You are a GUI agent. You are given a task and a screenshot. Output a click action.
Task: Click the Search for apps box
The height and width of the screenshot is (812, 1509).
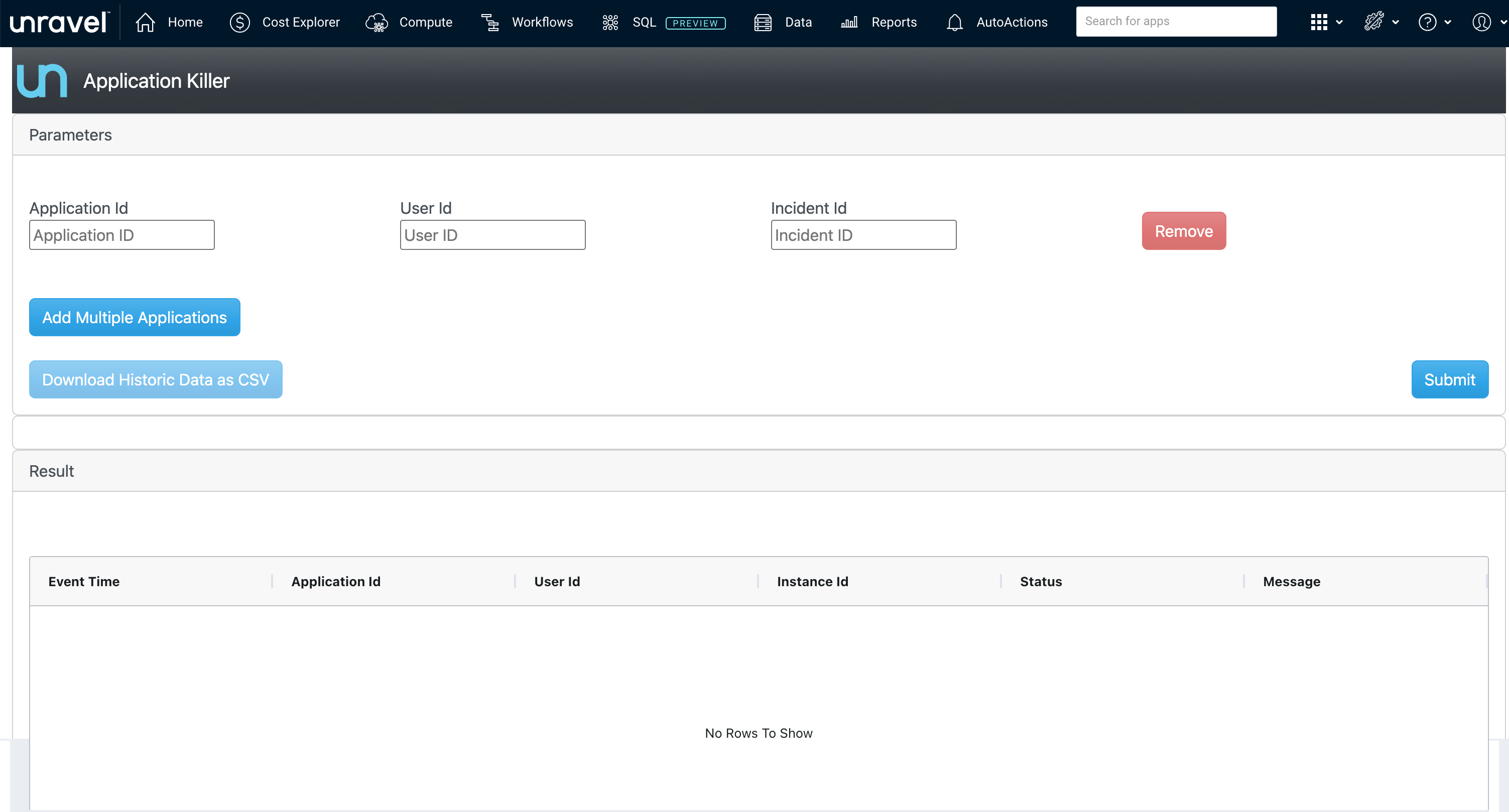click(1176, 22)
